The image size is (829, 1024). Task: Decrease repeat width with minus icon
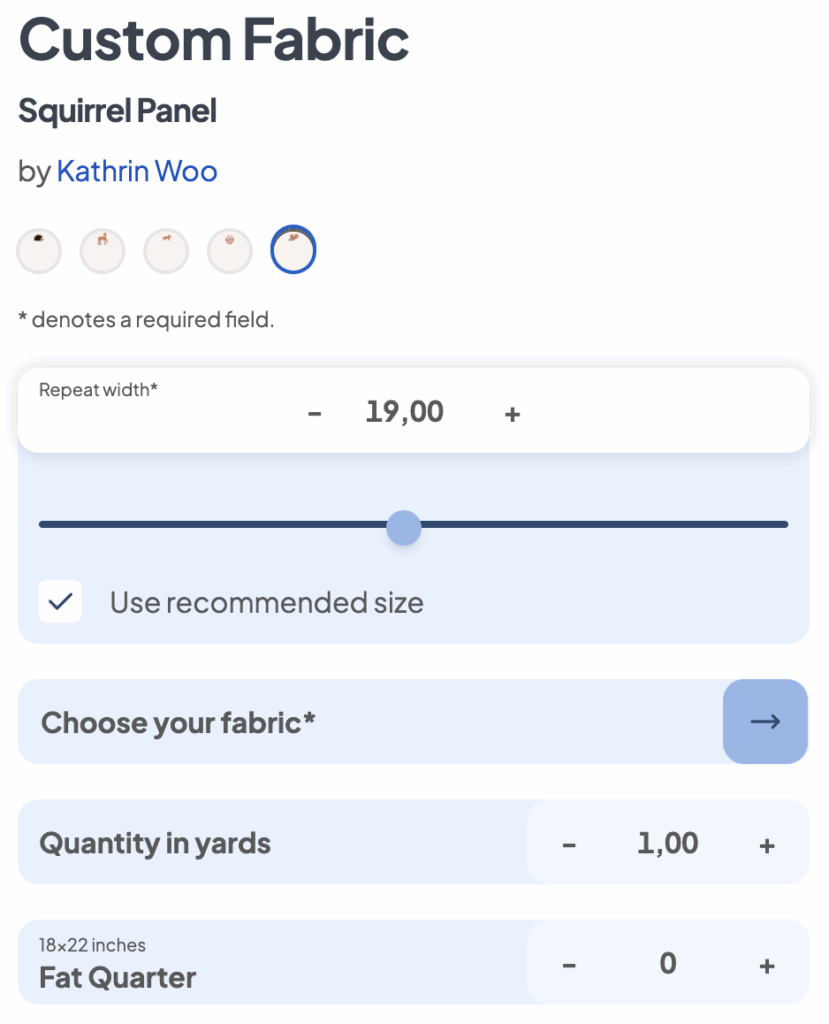point(314,414)
